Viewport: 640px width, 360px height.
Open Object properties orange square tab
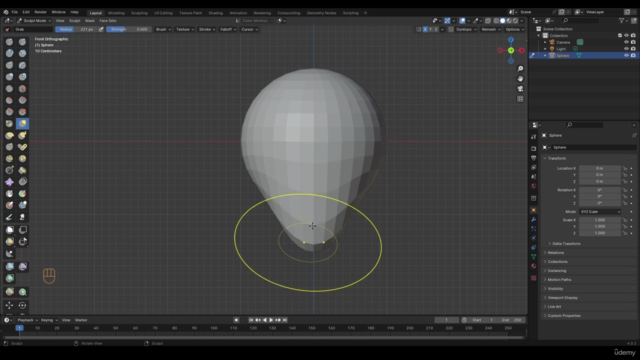(533, 210)
